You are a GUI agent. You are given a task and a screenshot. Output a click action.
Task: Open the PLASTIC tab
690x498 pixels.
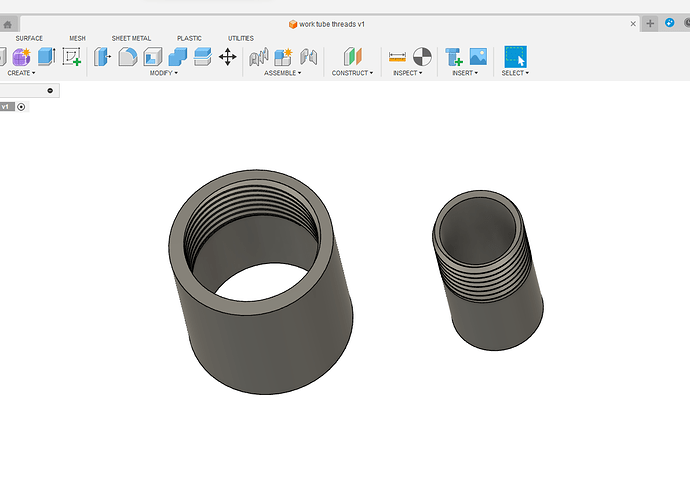point(189,38)
